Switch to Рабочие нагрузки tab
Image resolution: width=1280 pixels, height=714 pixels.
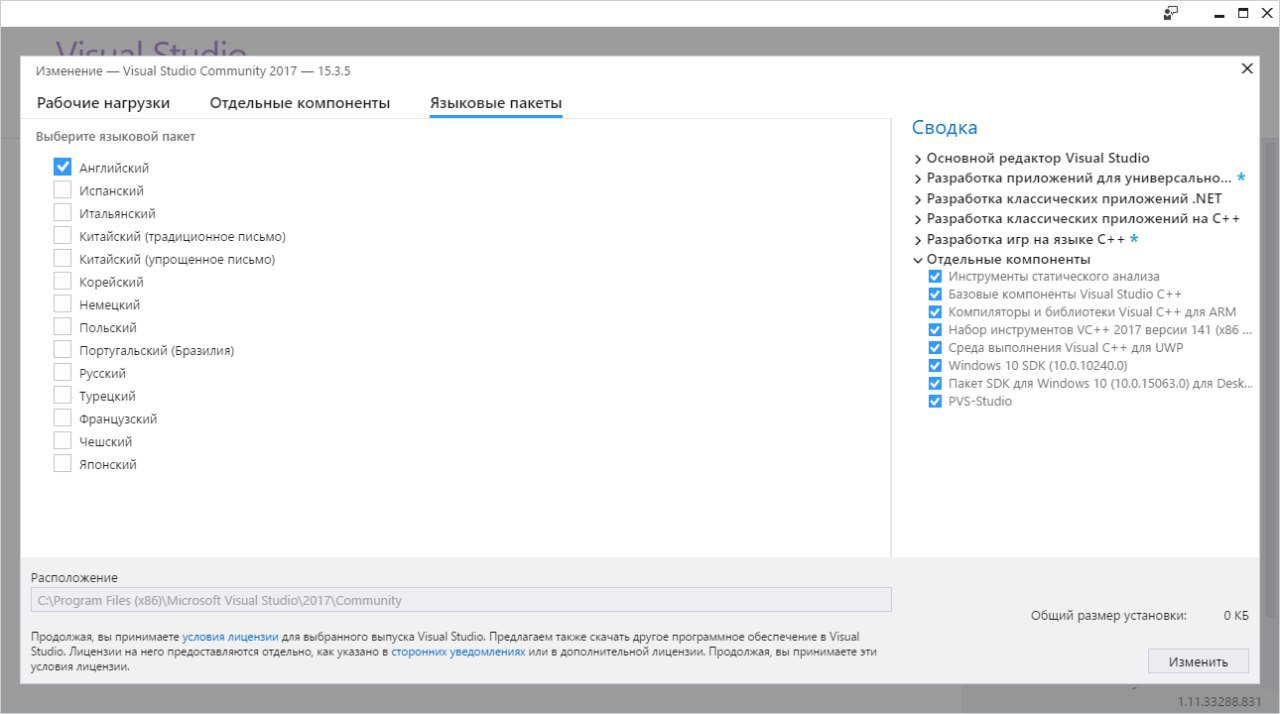point(103,103)
